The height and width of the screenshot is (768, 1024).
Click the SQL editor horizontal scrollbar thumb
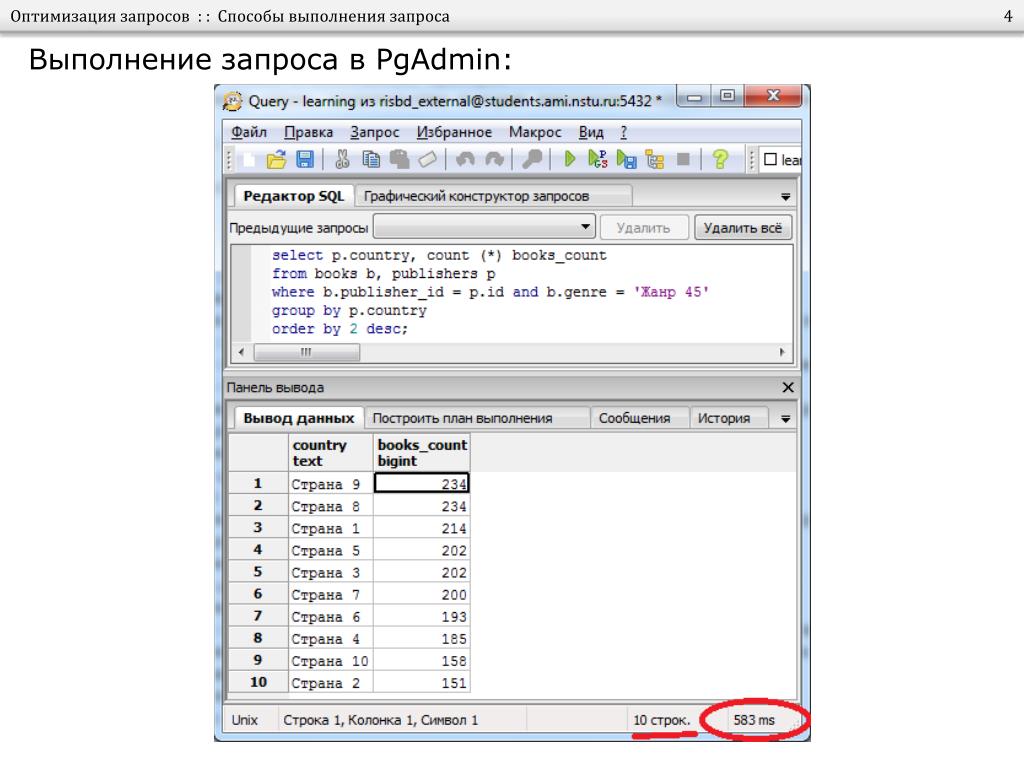pos(306,352)
